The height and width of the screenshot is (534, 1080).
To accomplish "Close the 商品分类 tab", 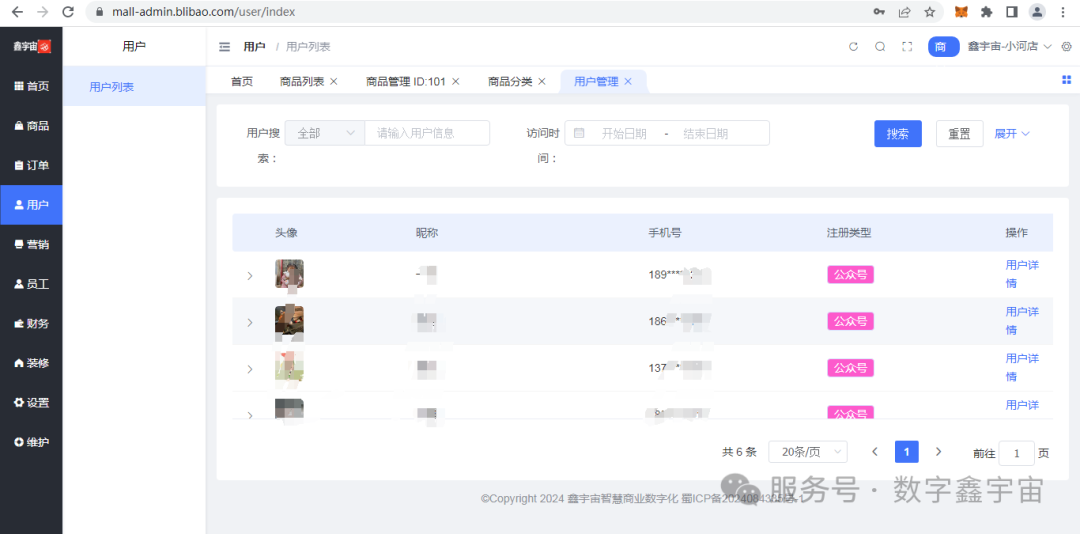I will tap(542, 81).
